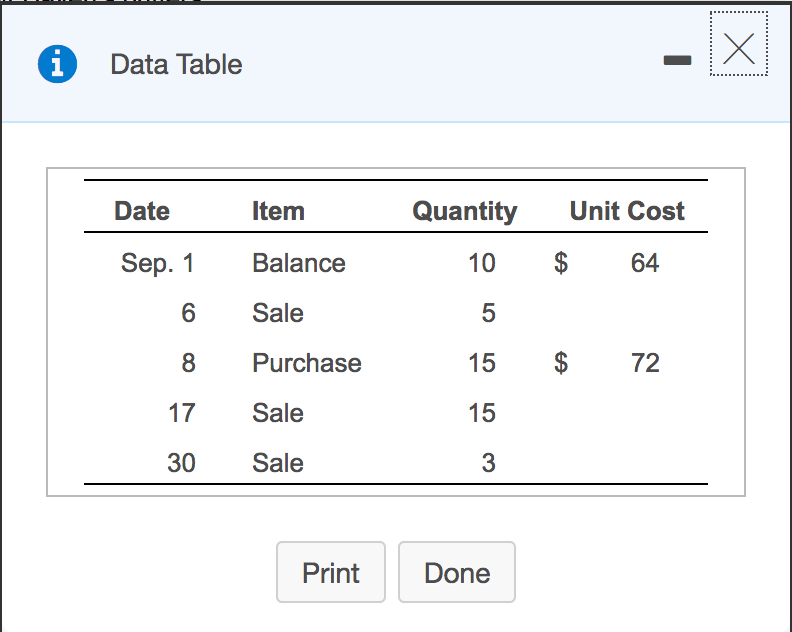Image resolution: width=792 pixels, height=632 pixels.
Task: Select the Date column header
Action: pos(142,211)
